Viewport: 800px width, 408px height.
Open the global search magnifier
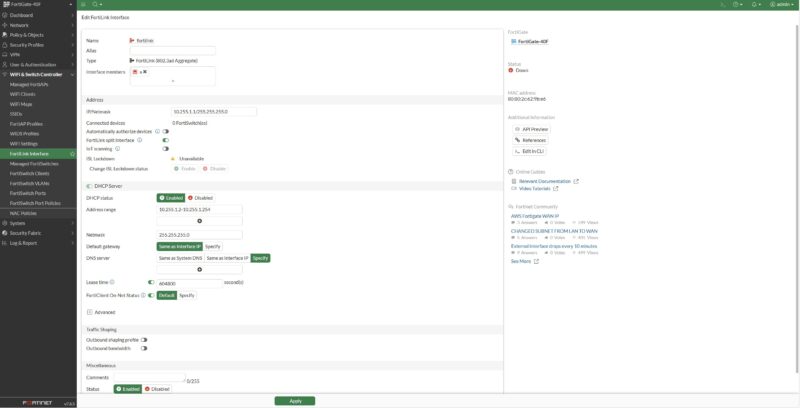95,5
